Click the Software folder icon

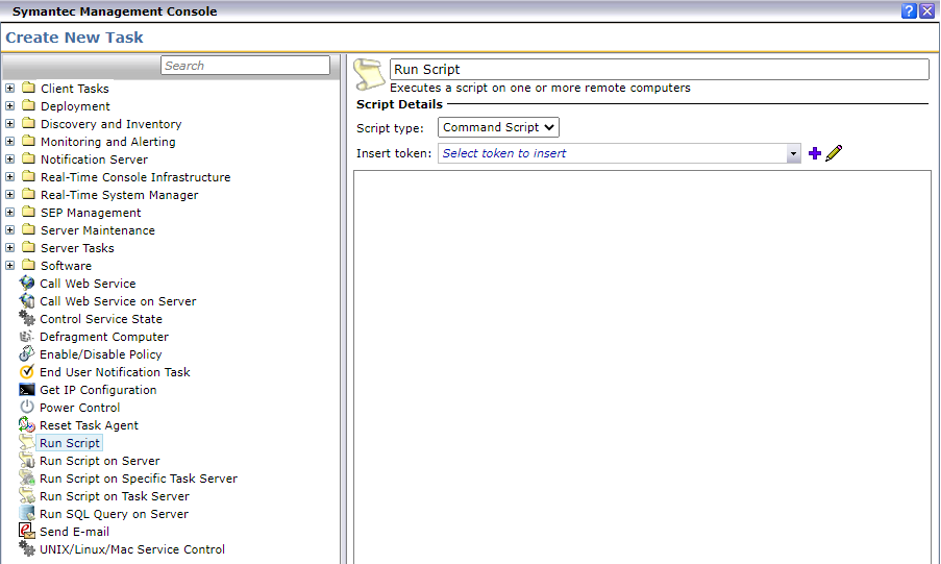pyautogui.click(x=28, y=265)
